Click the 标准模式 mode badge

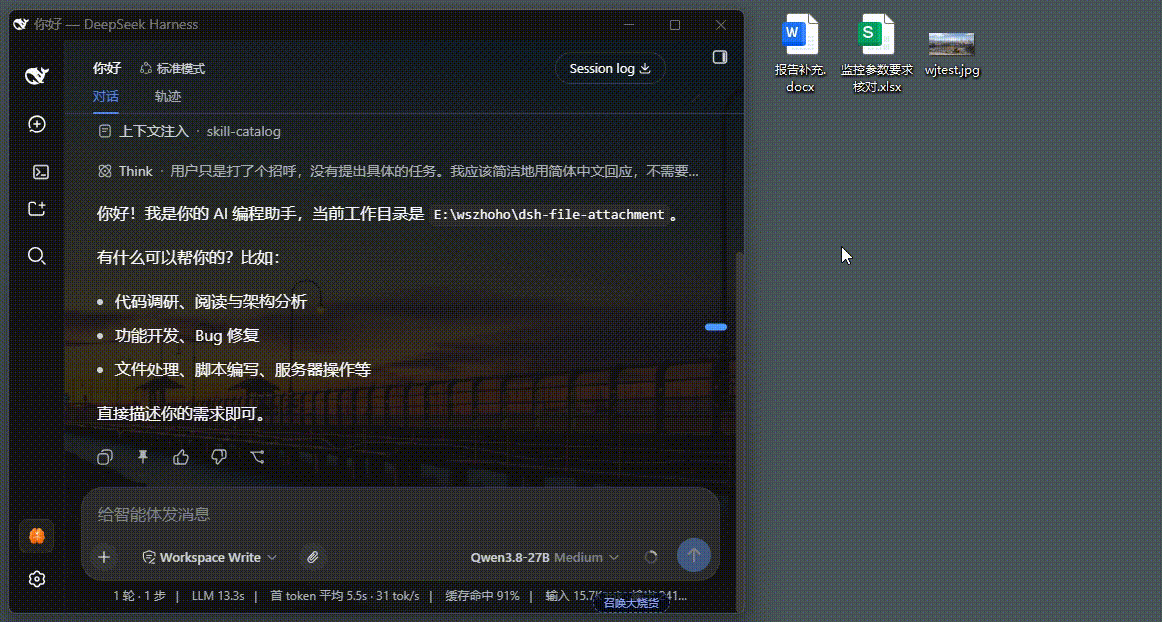pyautogui.click(x=172, y=68)
